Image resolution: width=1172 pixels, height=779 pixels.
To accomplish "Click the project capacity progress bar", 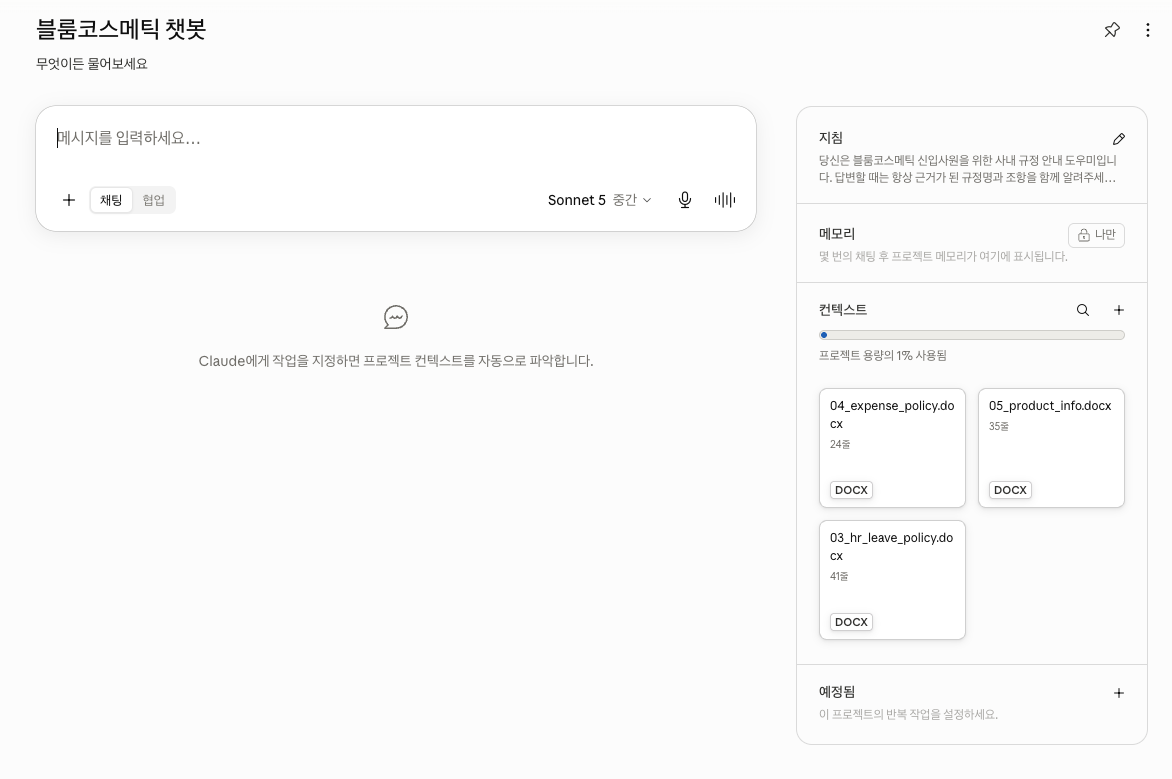I will coord(971,335).
